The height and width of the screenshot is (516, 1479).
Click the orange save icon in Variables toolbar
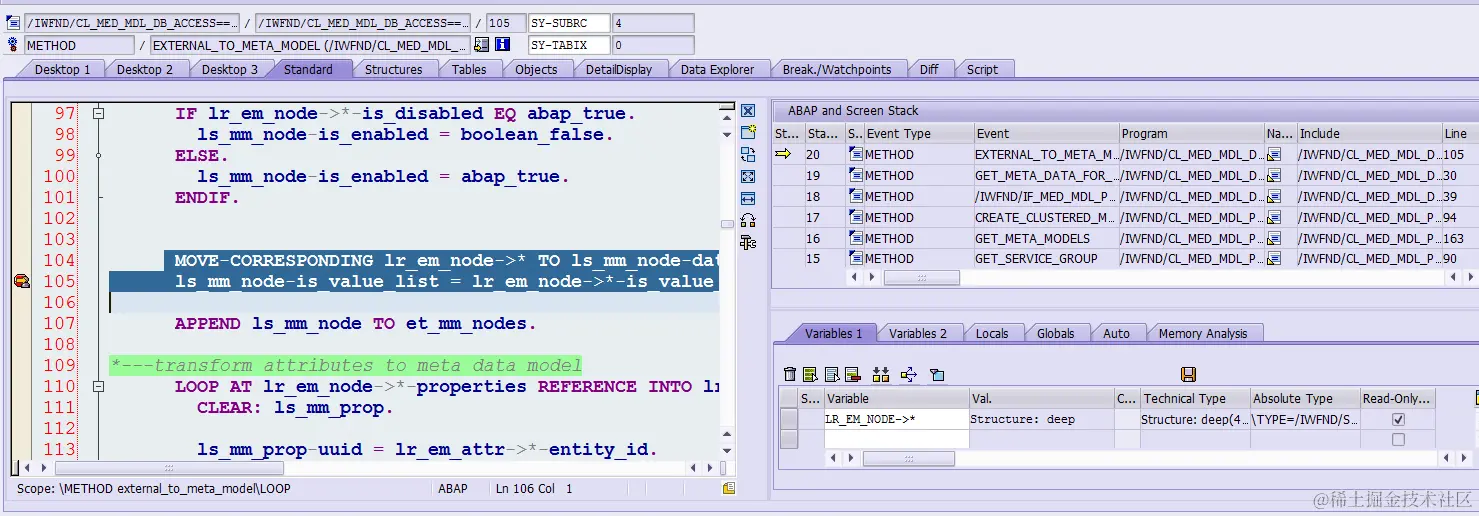point(1188,374)
